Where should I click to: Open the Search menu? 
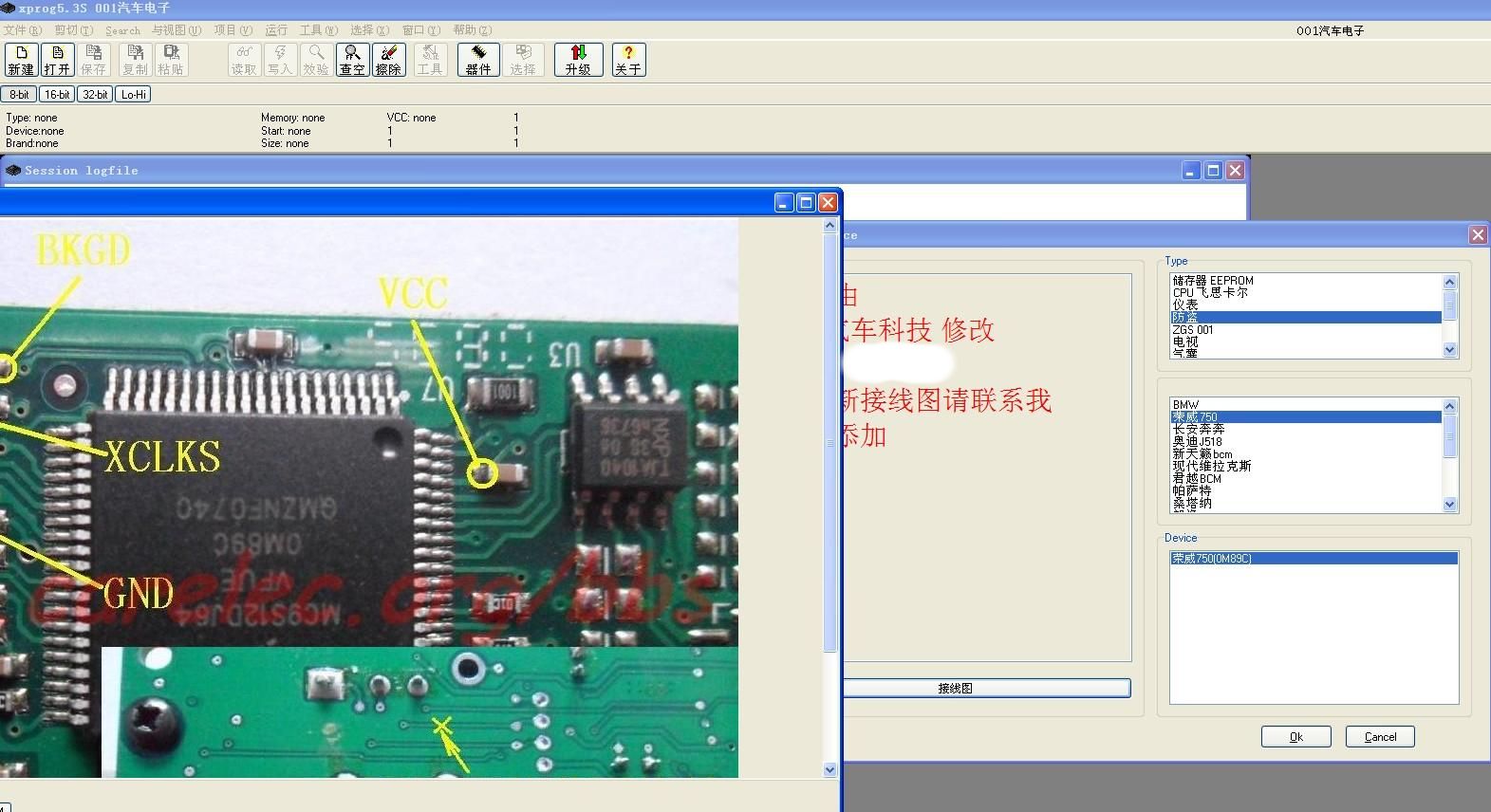click(122, 30)
